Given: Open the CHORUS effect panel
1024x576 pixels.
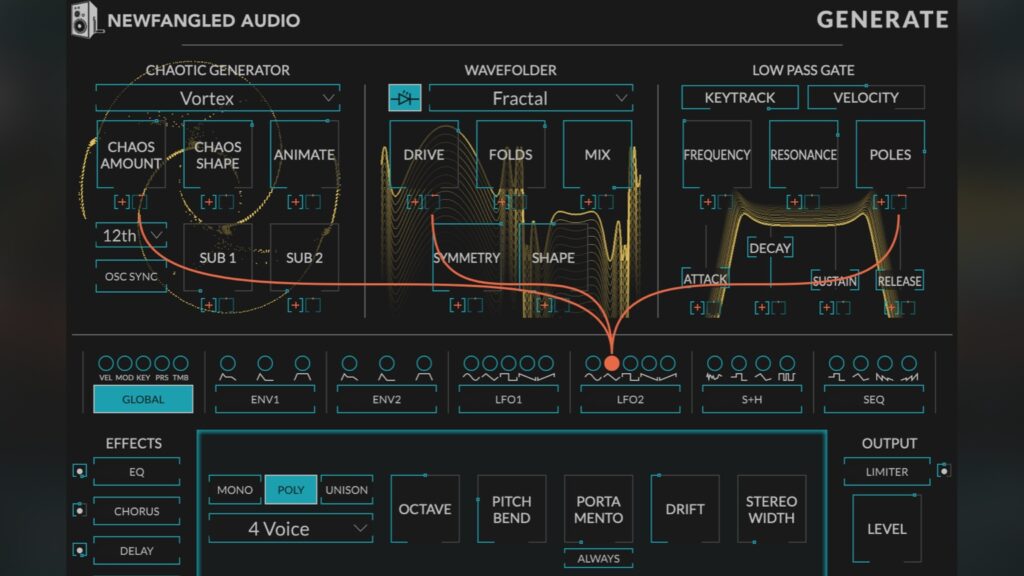Looking at the screenshot, I should (136, 511).
